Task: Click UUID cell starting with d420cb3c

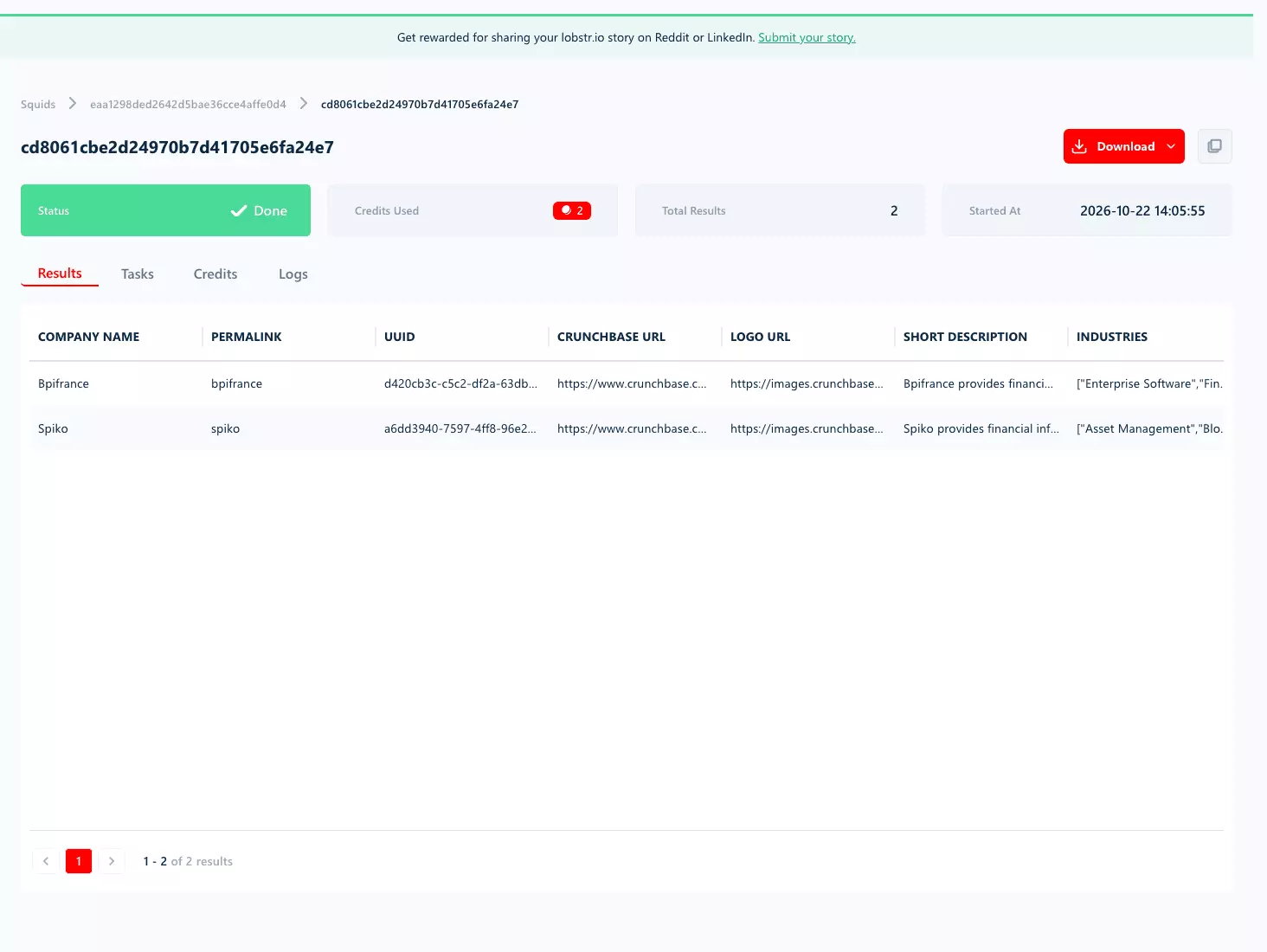Action: (x=460, y=383)
